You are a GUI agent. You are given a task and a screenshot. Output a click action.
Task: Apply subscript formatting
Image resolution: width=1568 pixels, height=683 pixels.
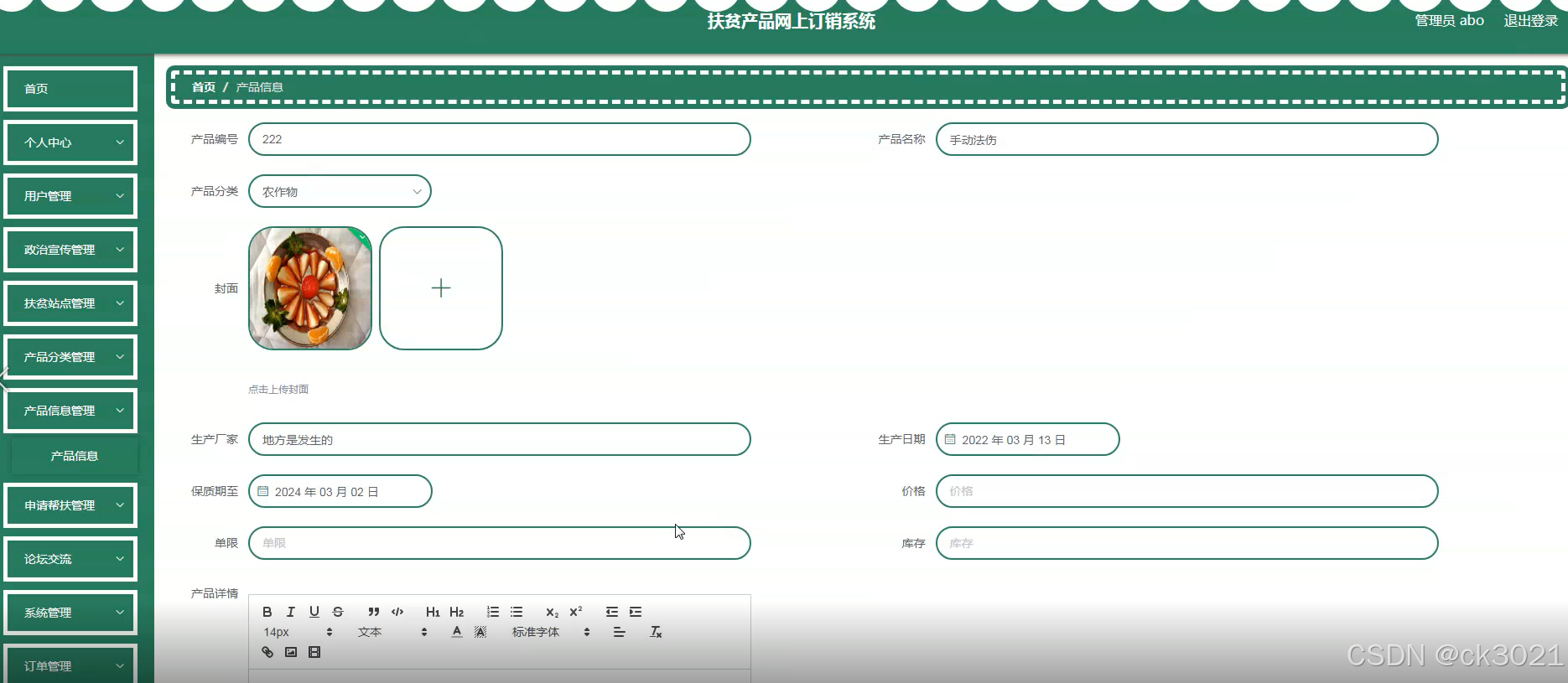pyautogui.click(x=552, y=612)
